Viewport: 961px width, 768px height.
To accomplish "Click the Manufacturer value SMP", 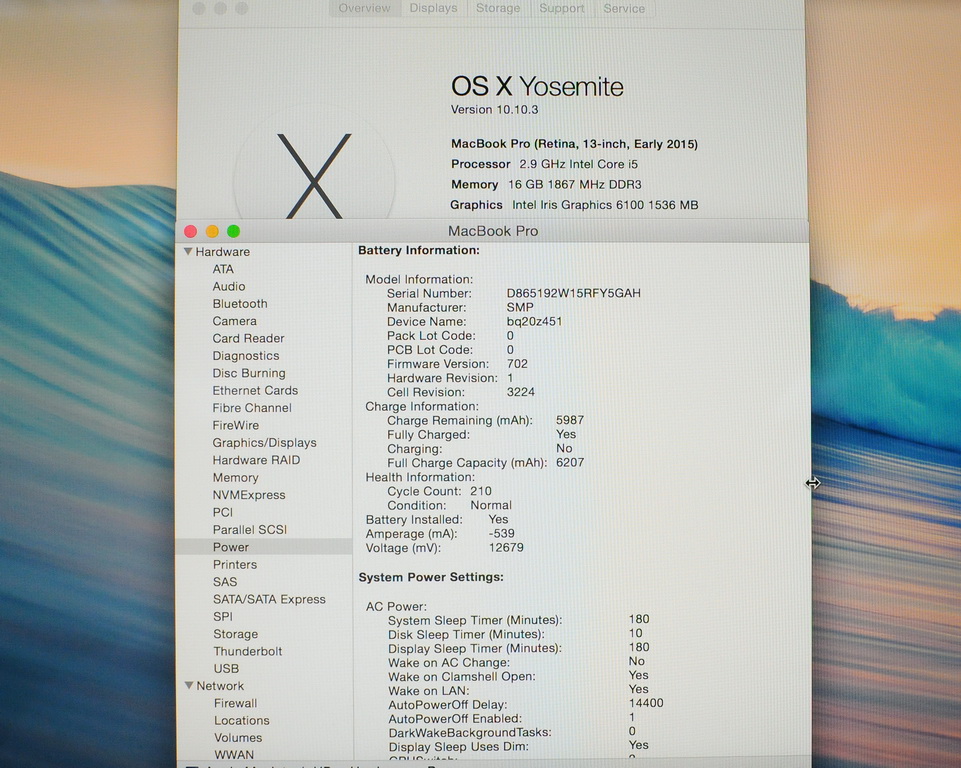I will tap(520, 307).
